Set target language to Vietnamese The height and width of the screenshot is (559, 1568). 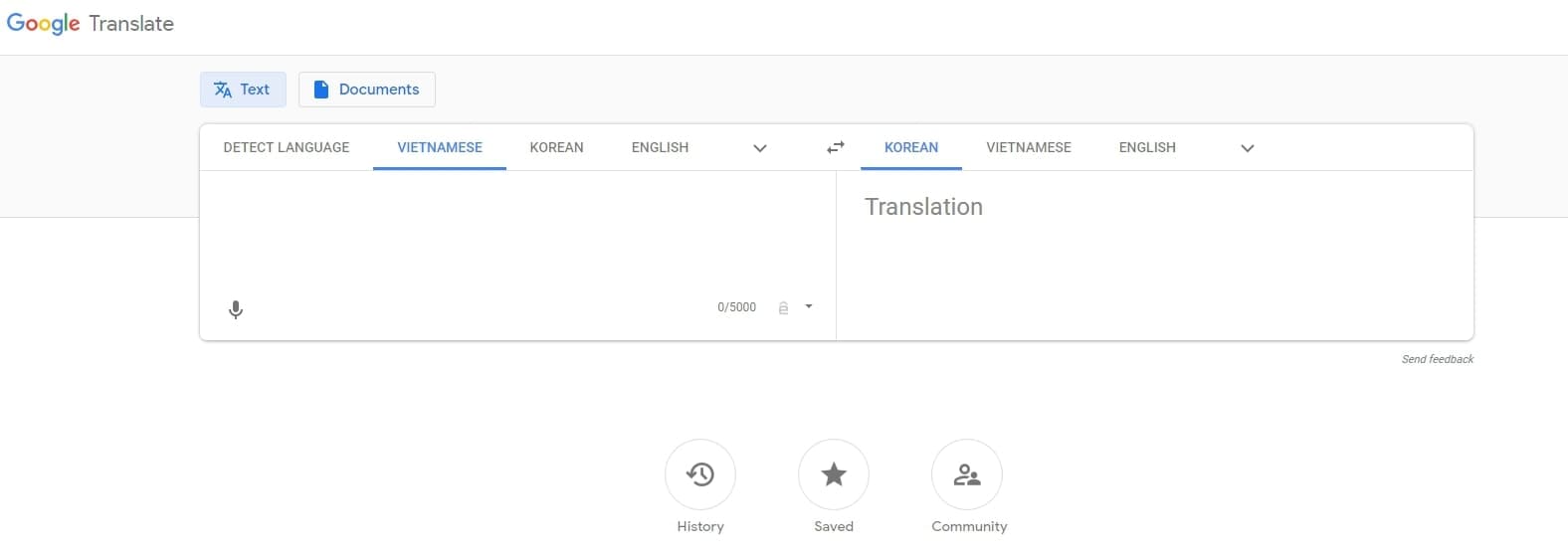(1029, 147)
